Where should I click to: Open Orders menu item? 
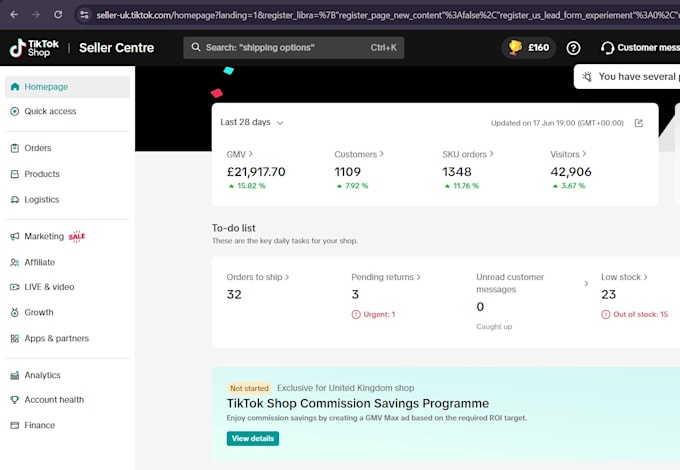[x=67, y=148]
